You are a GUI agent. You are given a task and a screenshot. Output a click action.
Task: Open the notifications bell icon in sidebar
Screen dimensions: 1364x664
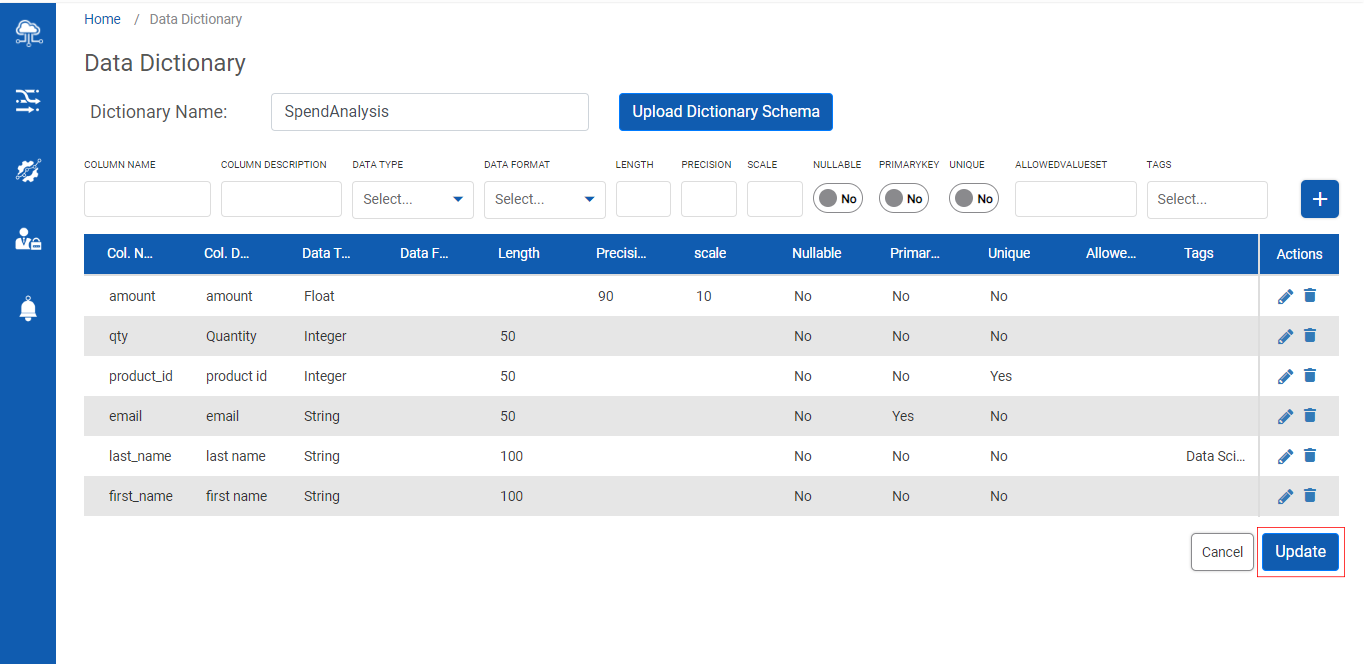pyautogui.click(x=28, y=308)
